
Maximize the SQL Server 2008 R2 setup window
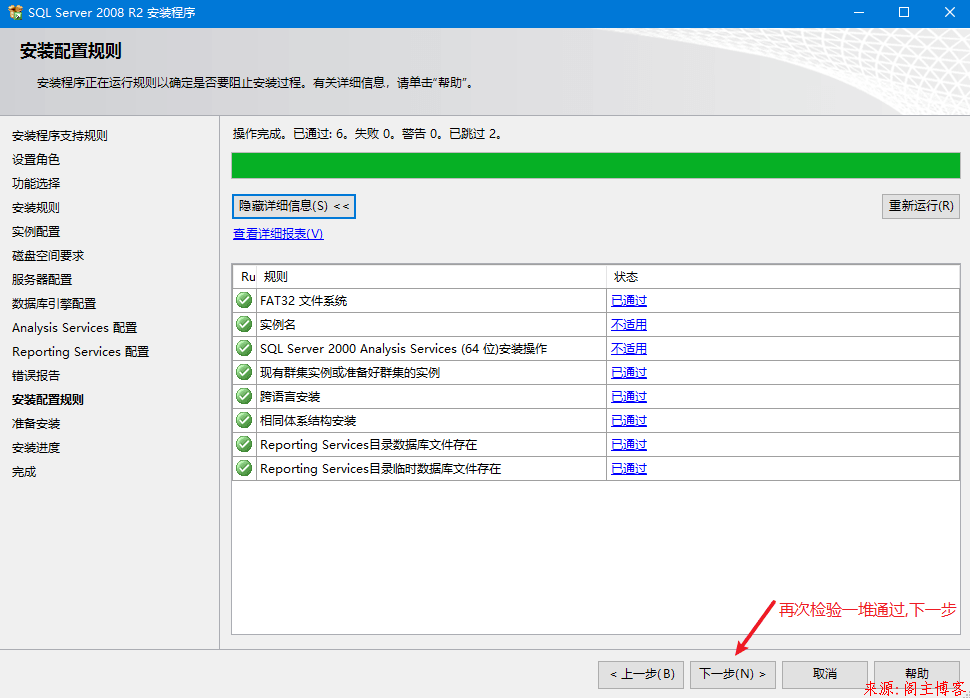pos(904,13)
